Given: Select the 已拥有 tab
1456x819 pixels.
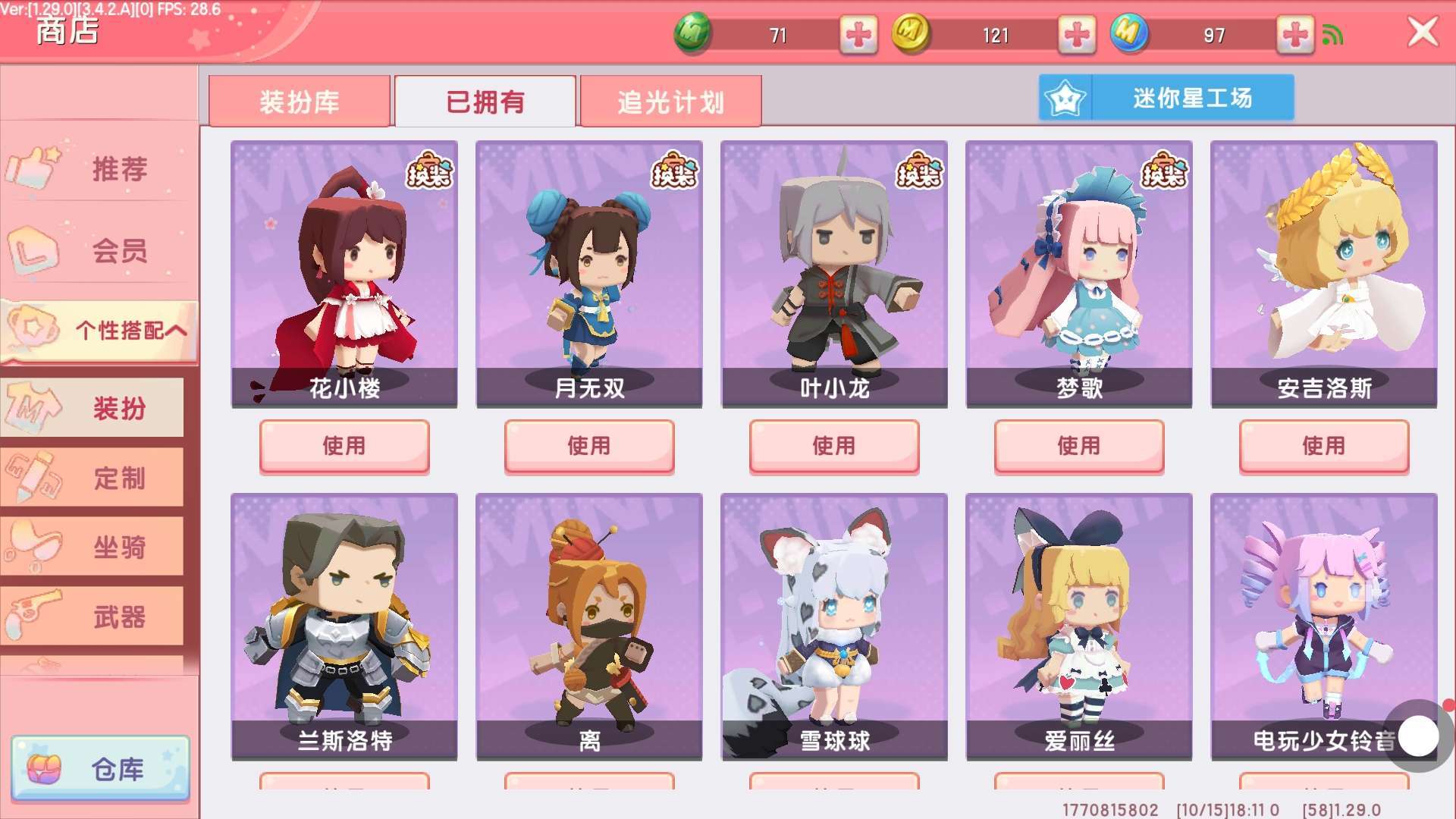Looking at the screenshot, I should coord(485,101).
